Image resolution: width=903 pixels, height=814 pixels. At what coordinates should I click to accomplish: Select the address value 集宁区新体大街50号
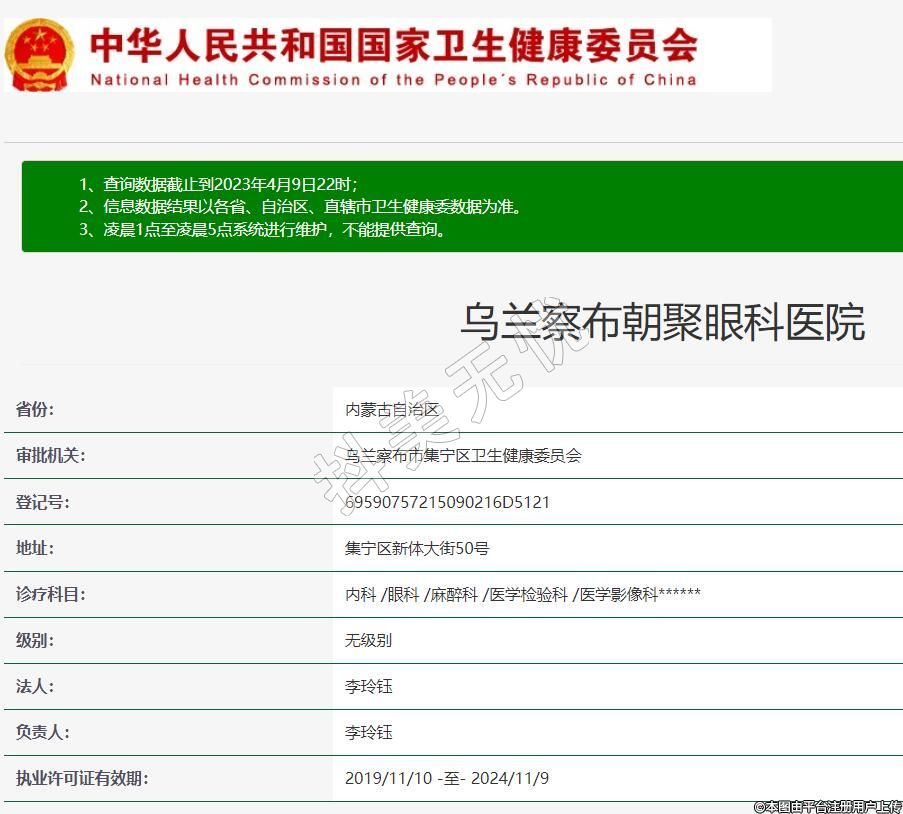pos(417,548)
